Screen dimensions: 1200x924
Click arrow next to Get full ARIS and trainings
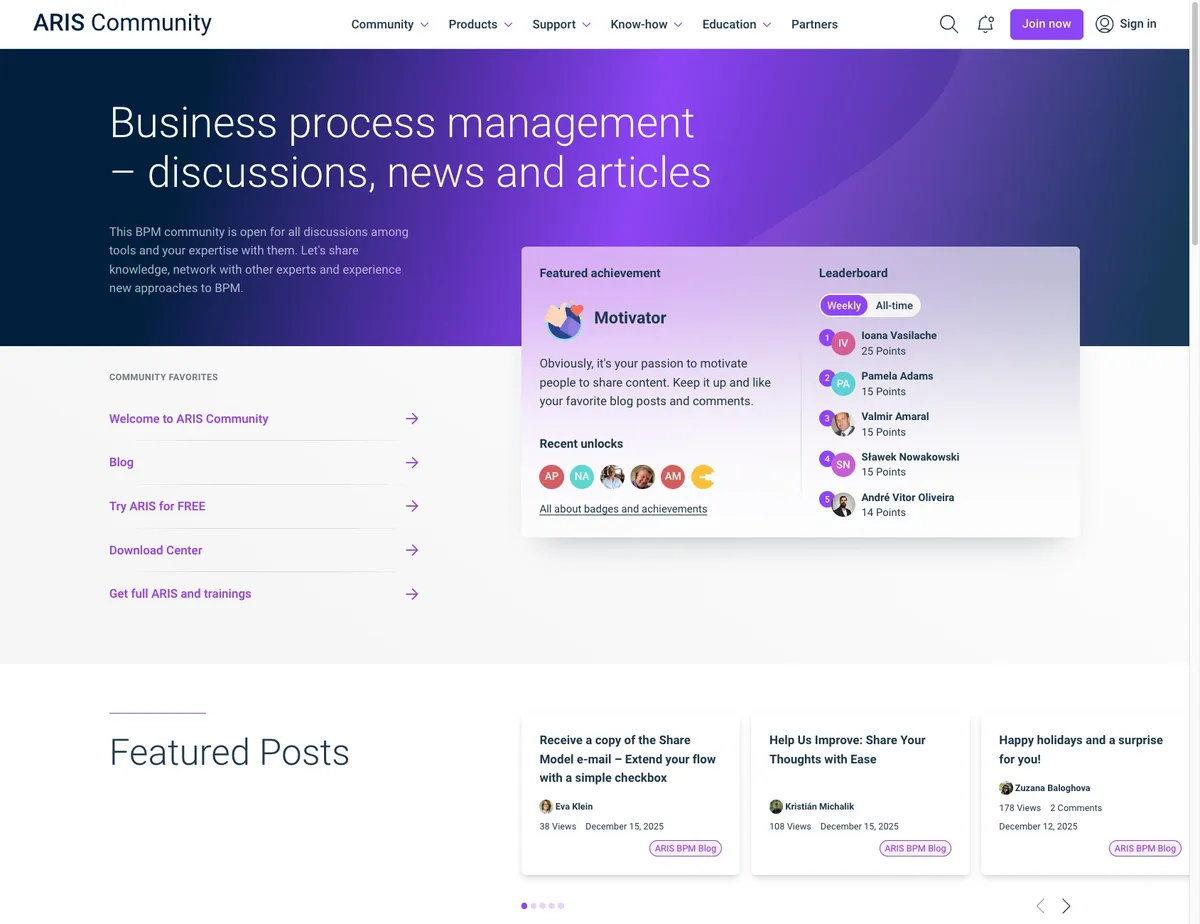(412, 594)
